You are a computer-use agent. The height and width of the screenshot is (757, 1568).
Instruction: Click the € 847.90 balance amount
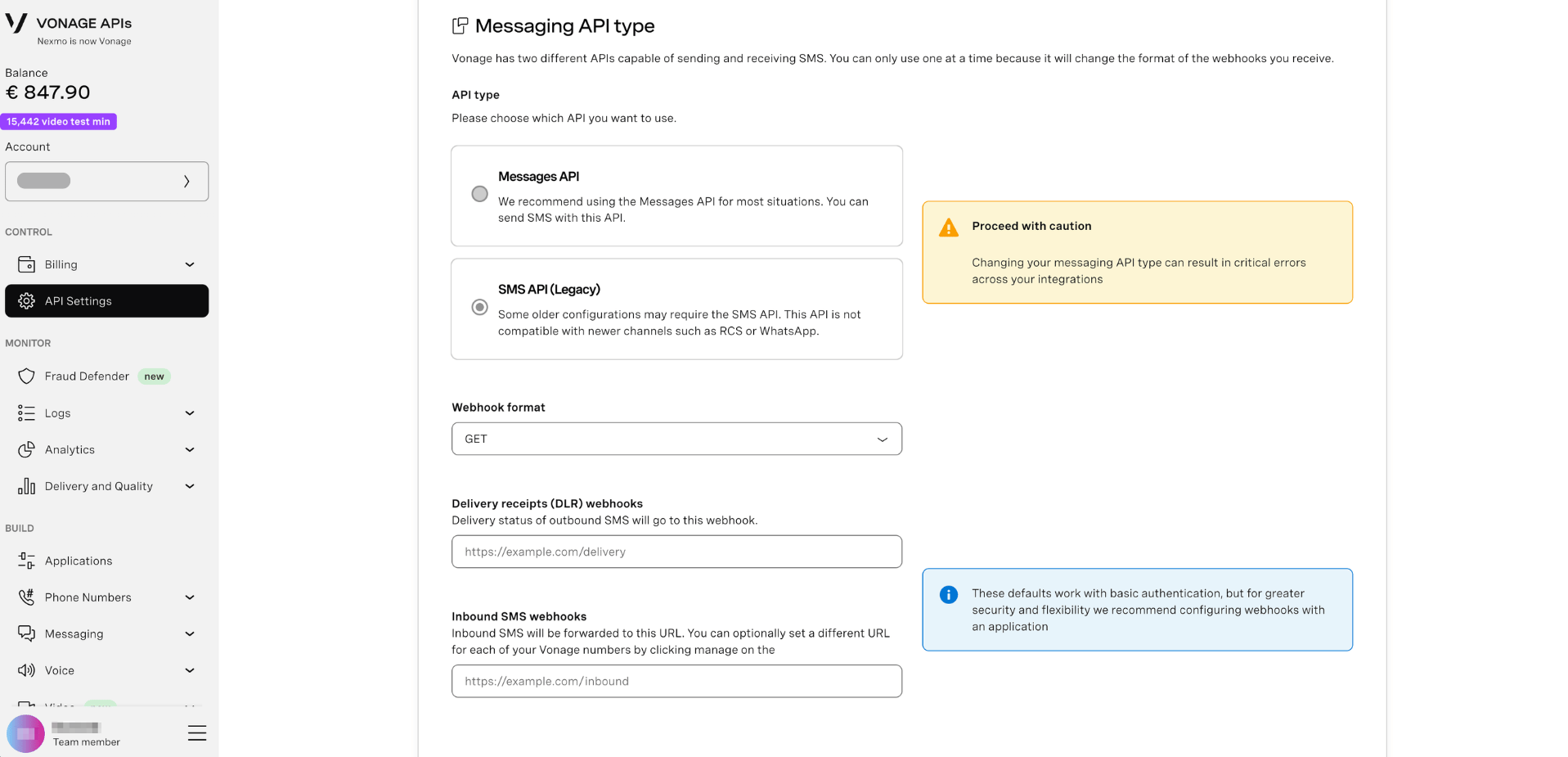pos(47,92)
